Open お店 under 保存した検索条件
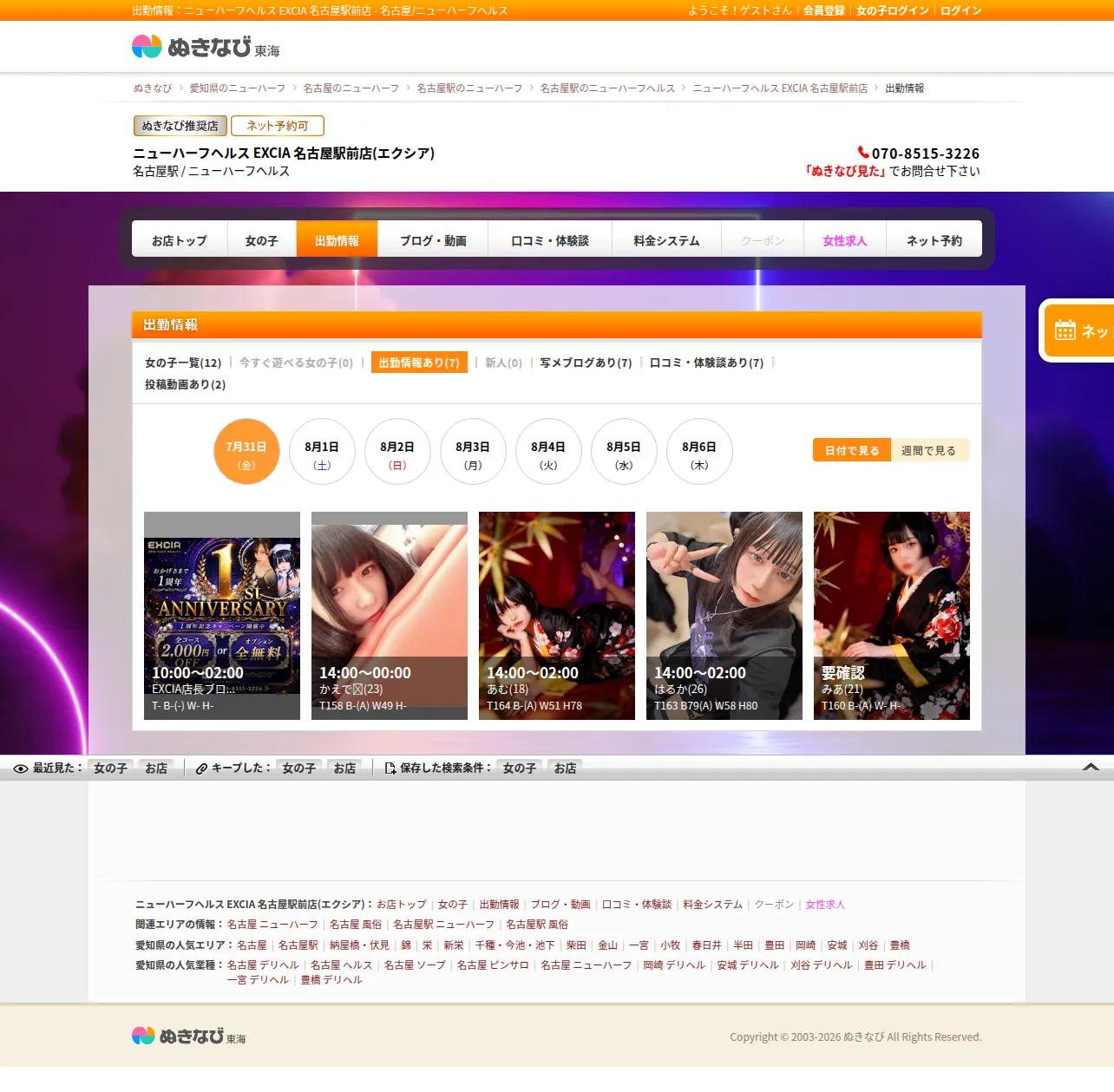The height and width of the screenshot is (1092, 1114). click(565, 768)
